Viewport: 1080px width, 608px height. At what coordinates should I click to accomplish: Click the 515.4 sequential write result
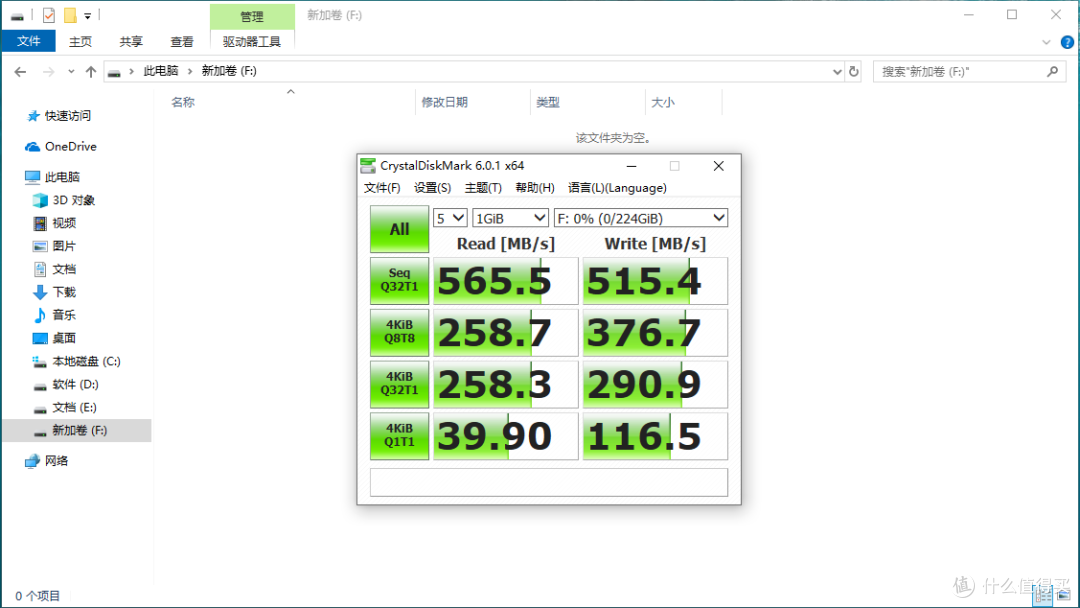click(655, 281)
